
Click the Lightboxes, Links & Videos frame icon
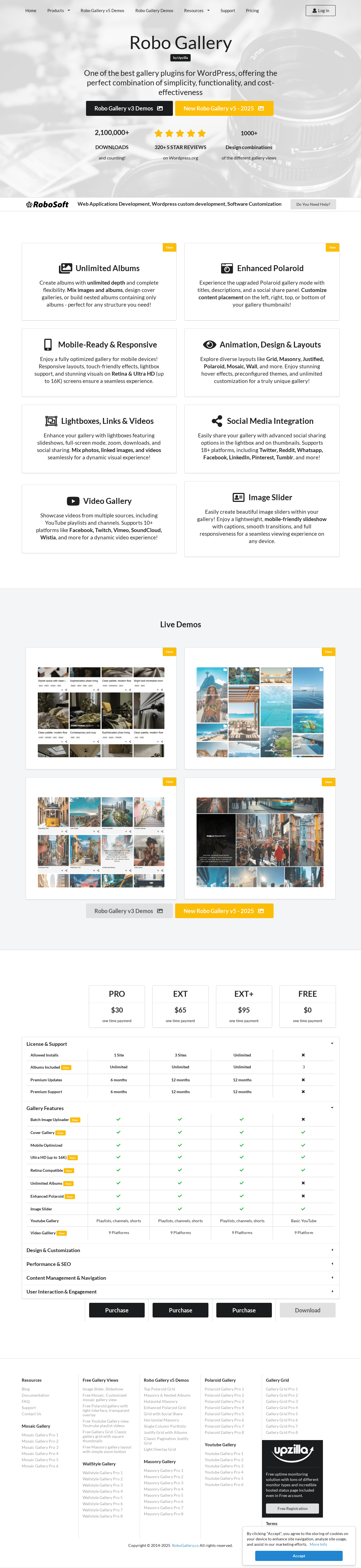coord(51,421)
